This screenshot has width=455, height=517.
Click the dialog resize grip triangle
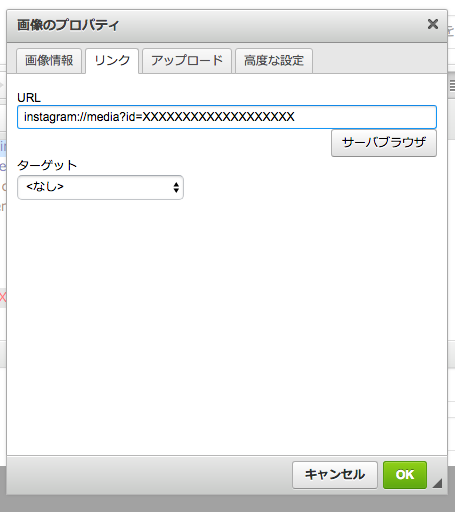(x=437, y=483)
